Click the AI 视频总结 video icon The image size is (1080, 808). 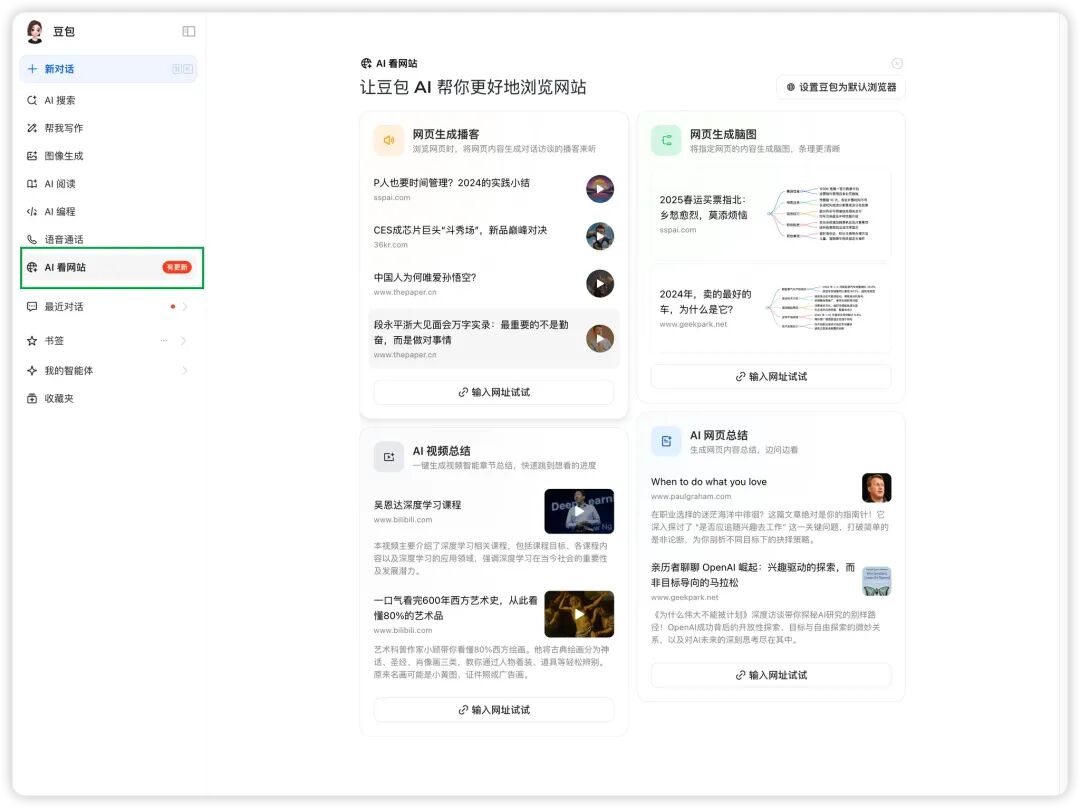[388, 457]
